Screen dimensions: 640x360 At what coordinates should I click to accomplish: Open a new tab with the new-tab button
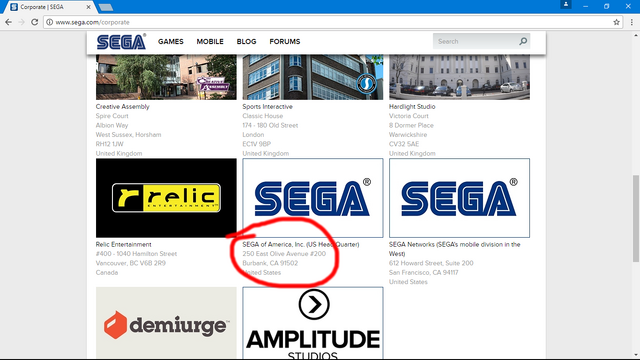pyautogui.click(x=106, y=7)
